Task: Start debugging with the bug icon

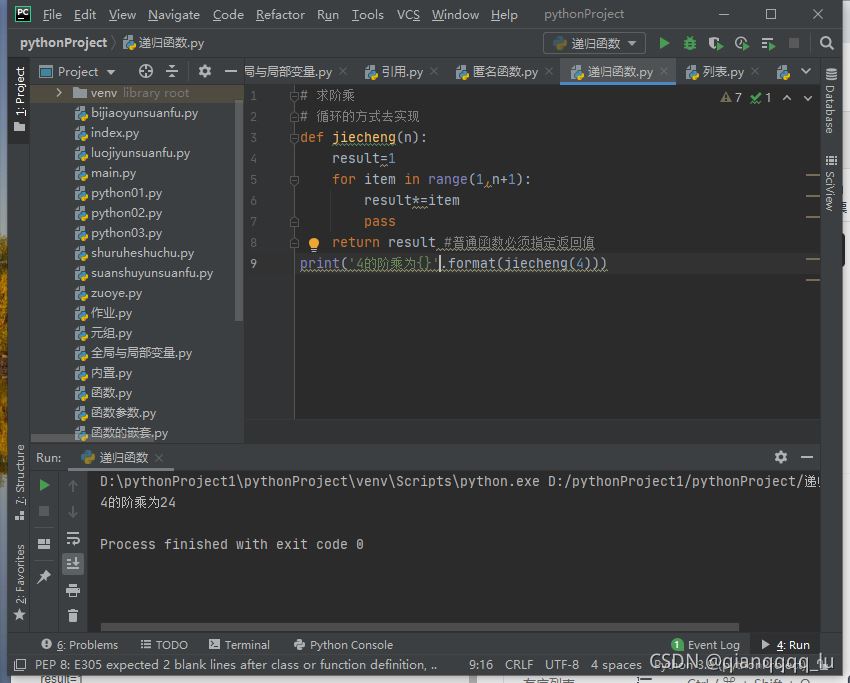Action: [x=690, y=43]
